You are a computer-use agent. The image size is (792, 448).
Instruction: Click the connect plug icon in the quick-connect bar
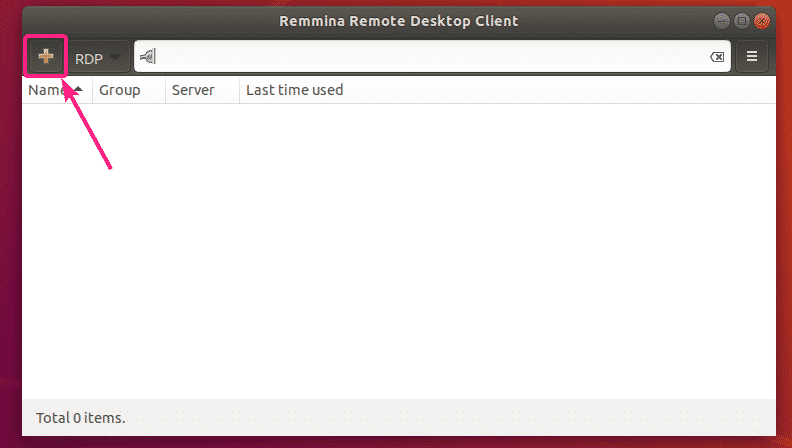pos(146,57)
